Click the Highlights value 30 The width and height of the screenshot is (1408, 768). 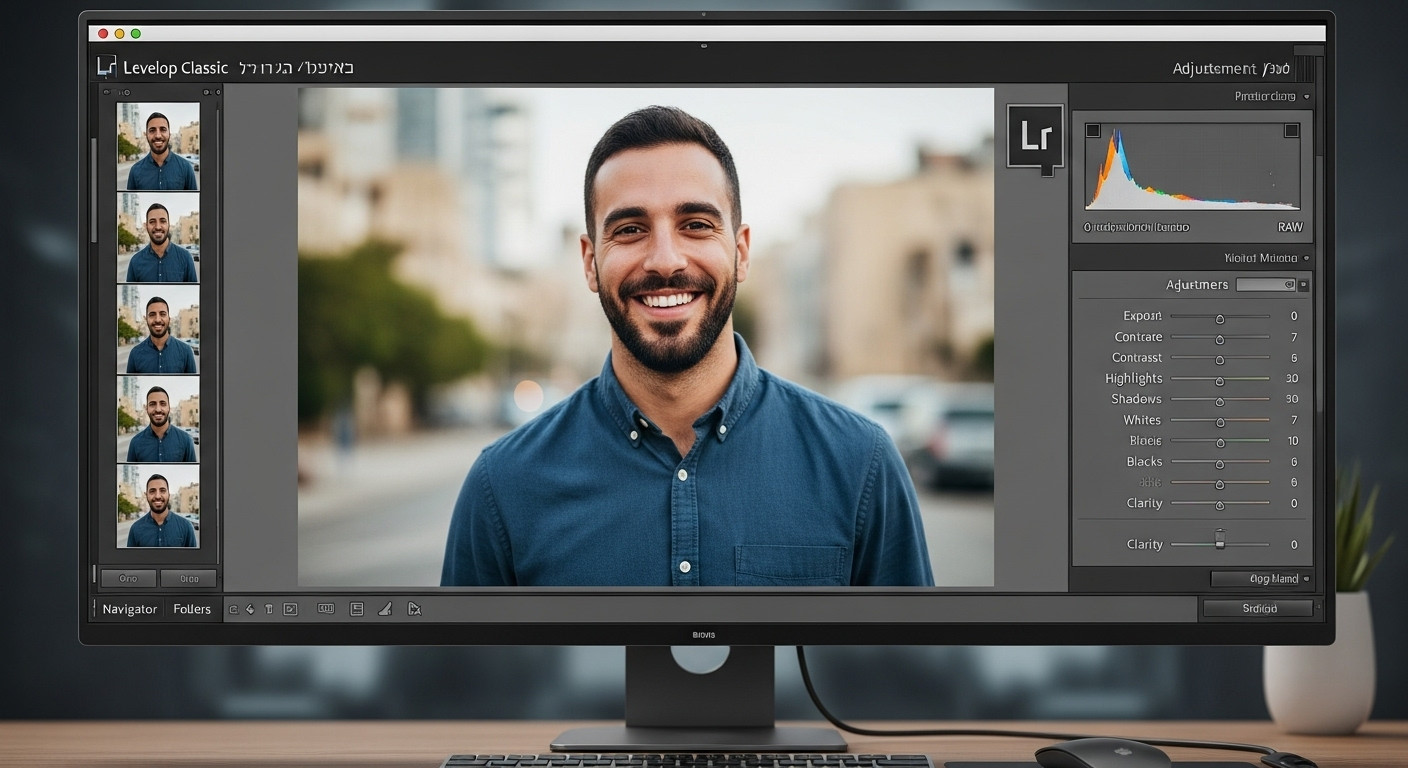1292,378
